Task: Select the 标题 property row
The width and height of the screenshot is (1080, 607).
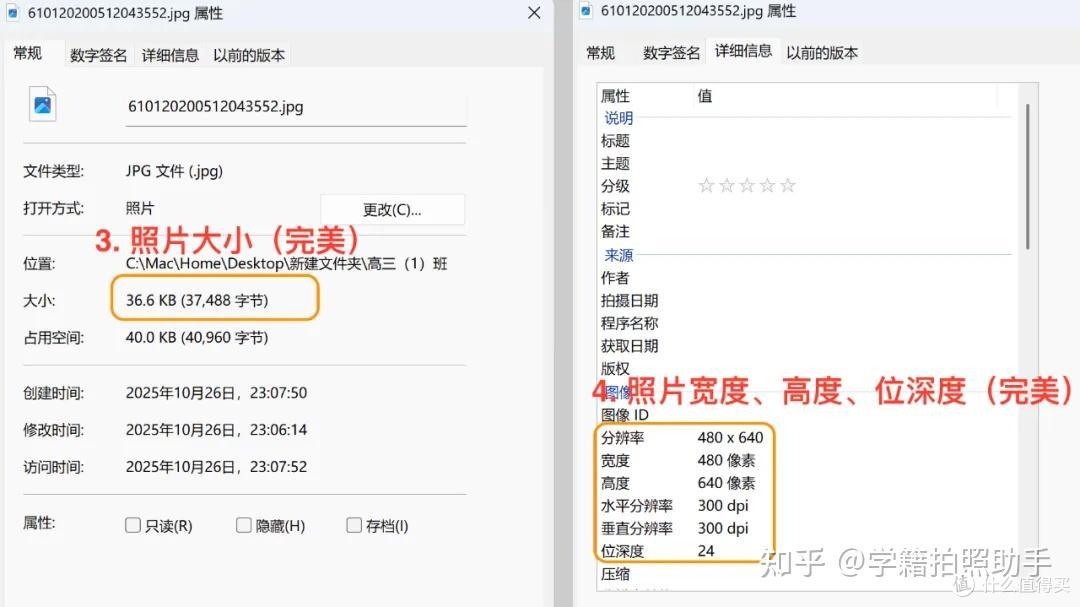Action: [x=806, y=141]
